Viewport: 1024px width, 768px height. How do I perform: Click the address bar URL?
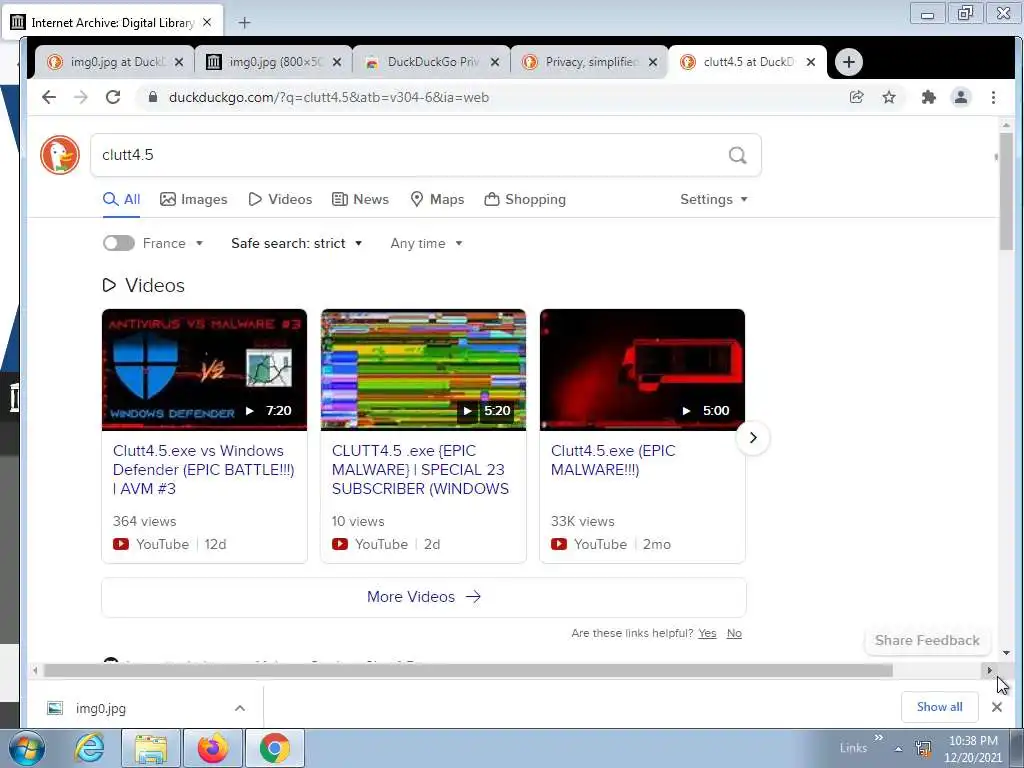[x=329, y=97]
